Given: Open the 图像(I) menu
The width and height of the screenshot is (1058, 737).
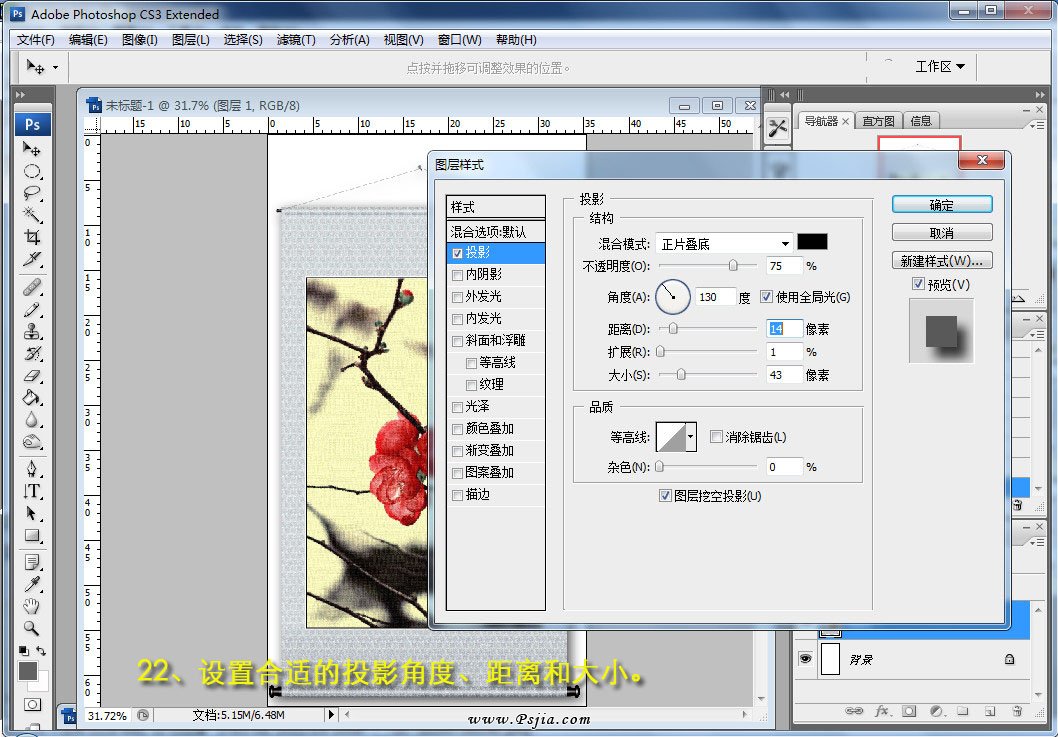Looking at the screenshot, I should click(x=140, y=40).
